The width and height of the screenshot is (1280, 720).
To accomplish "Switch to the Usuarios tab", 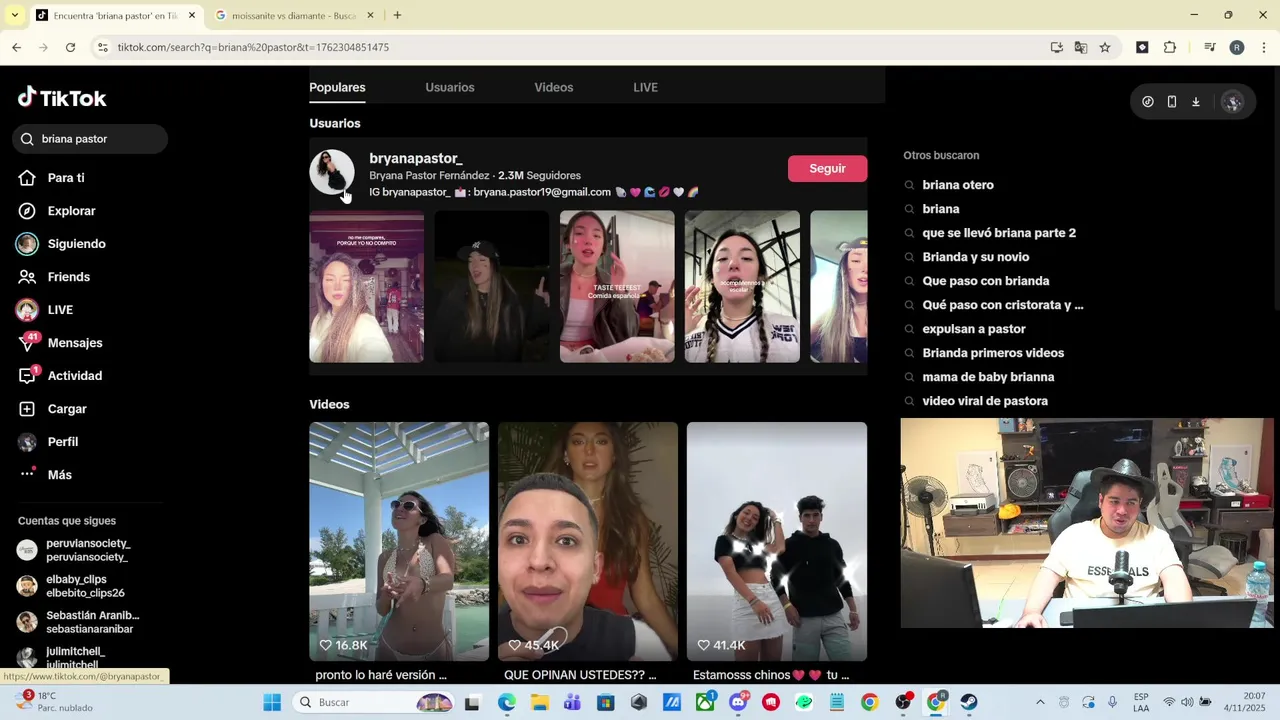I will [450, 87].
